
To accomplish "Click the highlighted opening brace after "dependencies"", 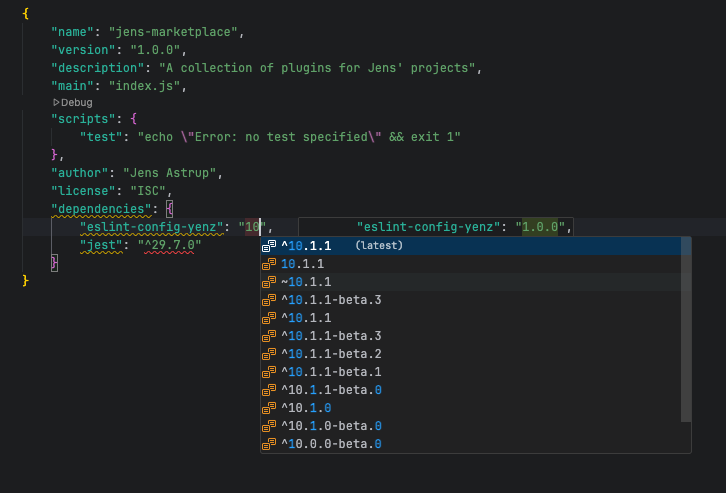I will pyautogui.click(x=170, y=209).
